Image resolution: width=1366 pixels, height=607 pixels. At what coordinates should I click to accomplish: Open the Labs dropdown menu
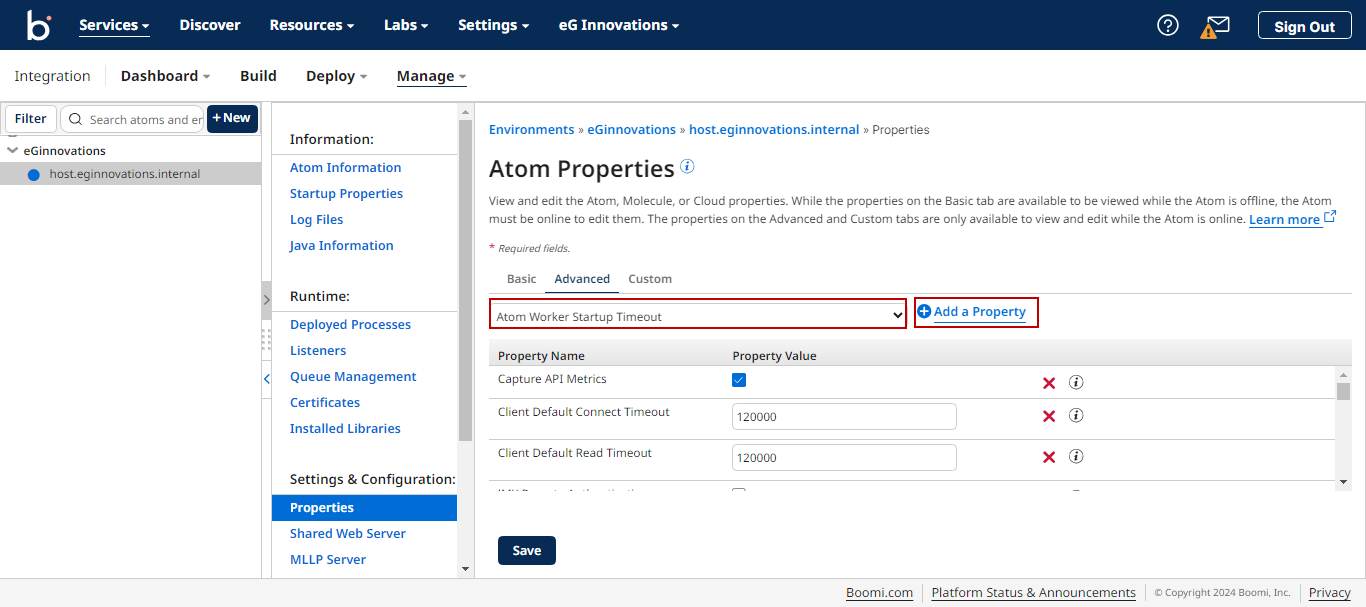tap(406, 25)
